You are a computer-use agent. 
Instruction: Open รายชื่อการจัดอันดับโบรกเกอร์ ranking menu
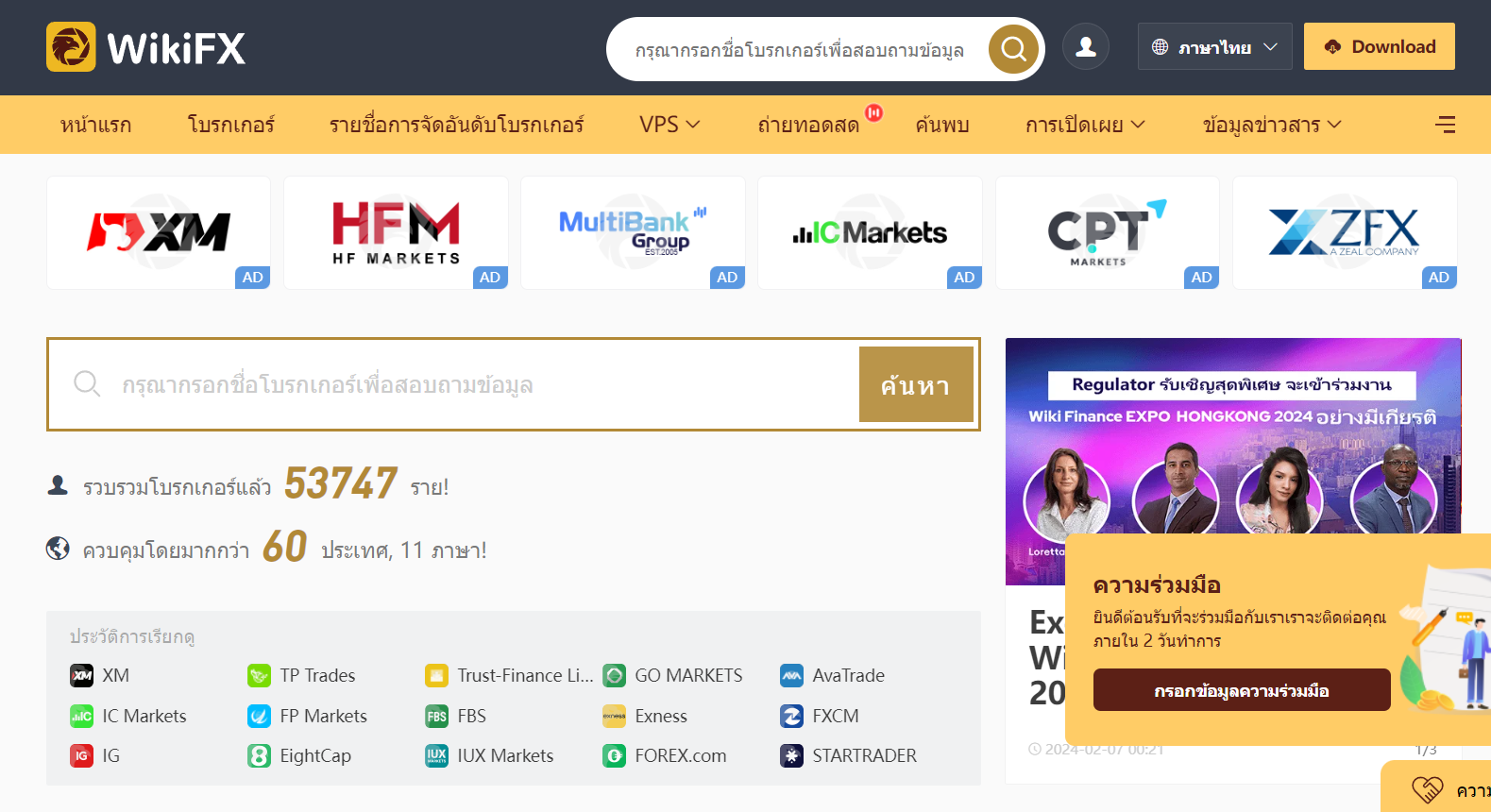tap(457, 125)
